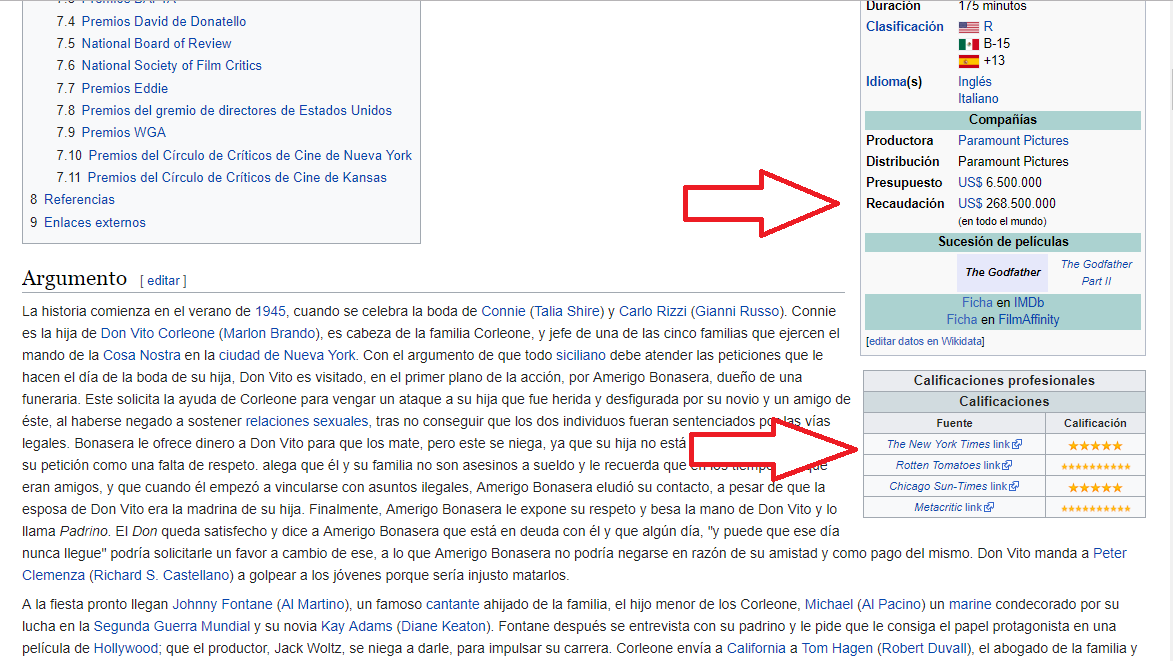This screenshot has width=1173, height=661.
Task: Click the relaciones sexuales link
Action: [307, 422]
